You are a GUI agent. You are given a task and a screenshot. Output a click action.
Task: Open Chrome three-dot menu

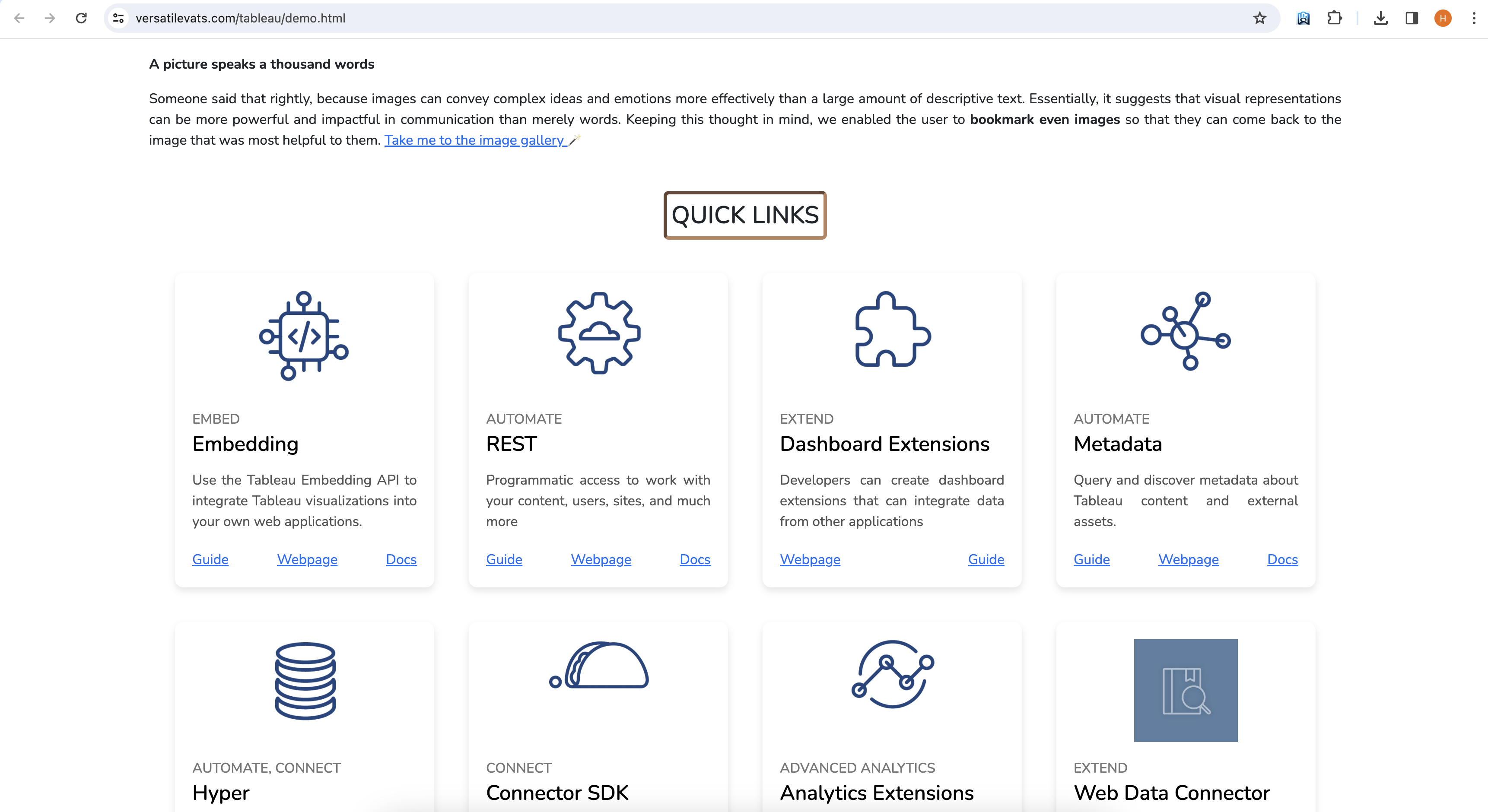click(1474, 19)
